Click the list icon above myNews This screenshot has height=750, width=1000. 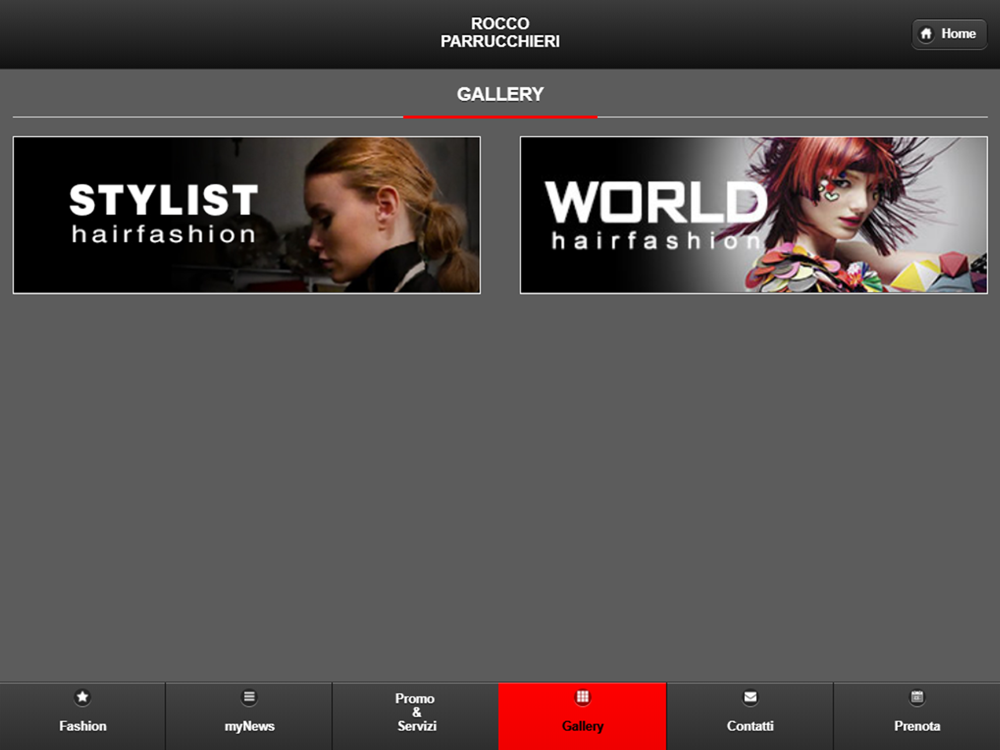249,697
